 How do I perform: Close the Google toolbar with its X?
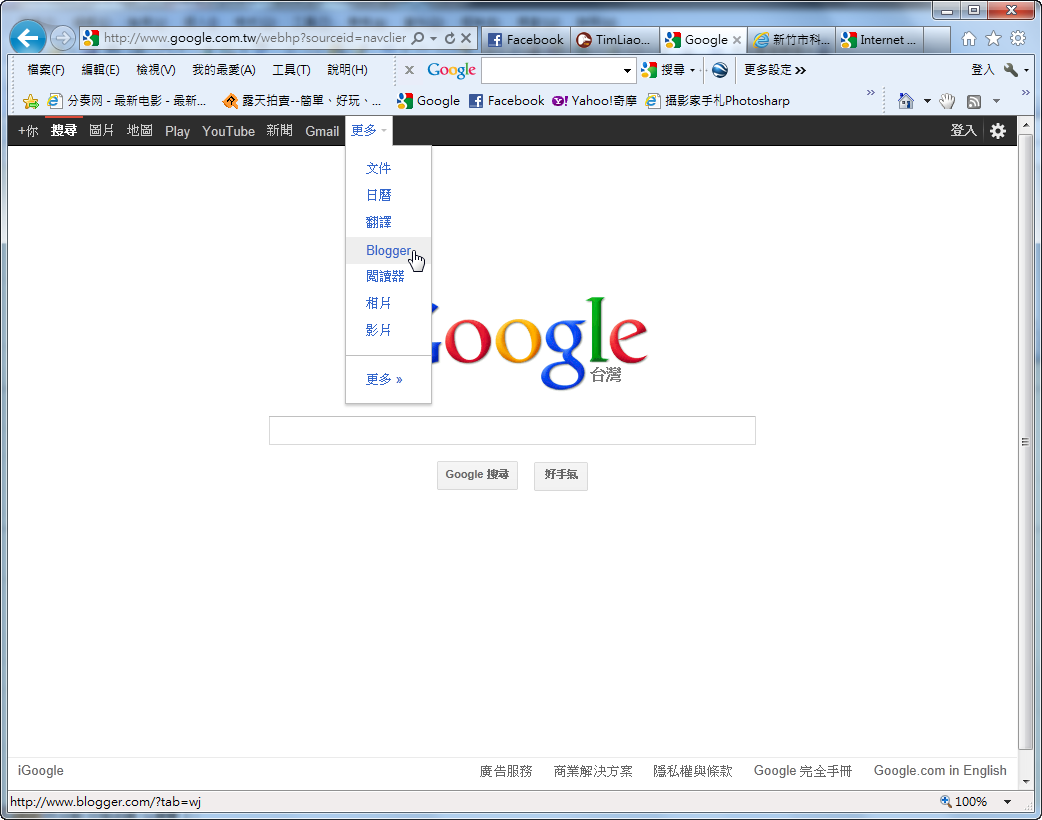(x=409, y=70)
